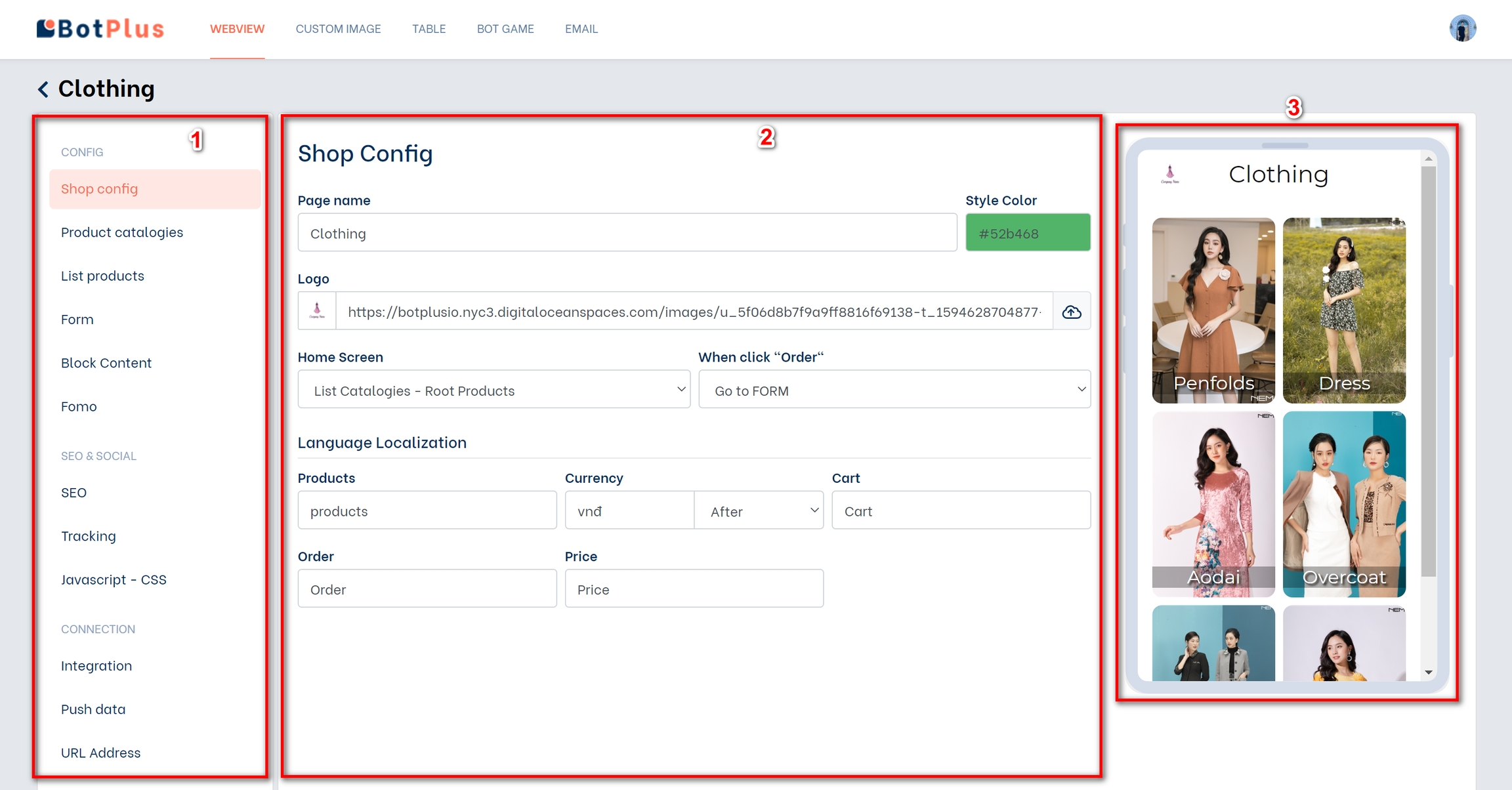1512x790 pixels.
Task: Open the Bot Game tab
Action: pyautogui.click(x=505, y=29)
